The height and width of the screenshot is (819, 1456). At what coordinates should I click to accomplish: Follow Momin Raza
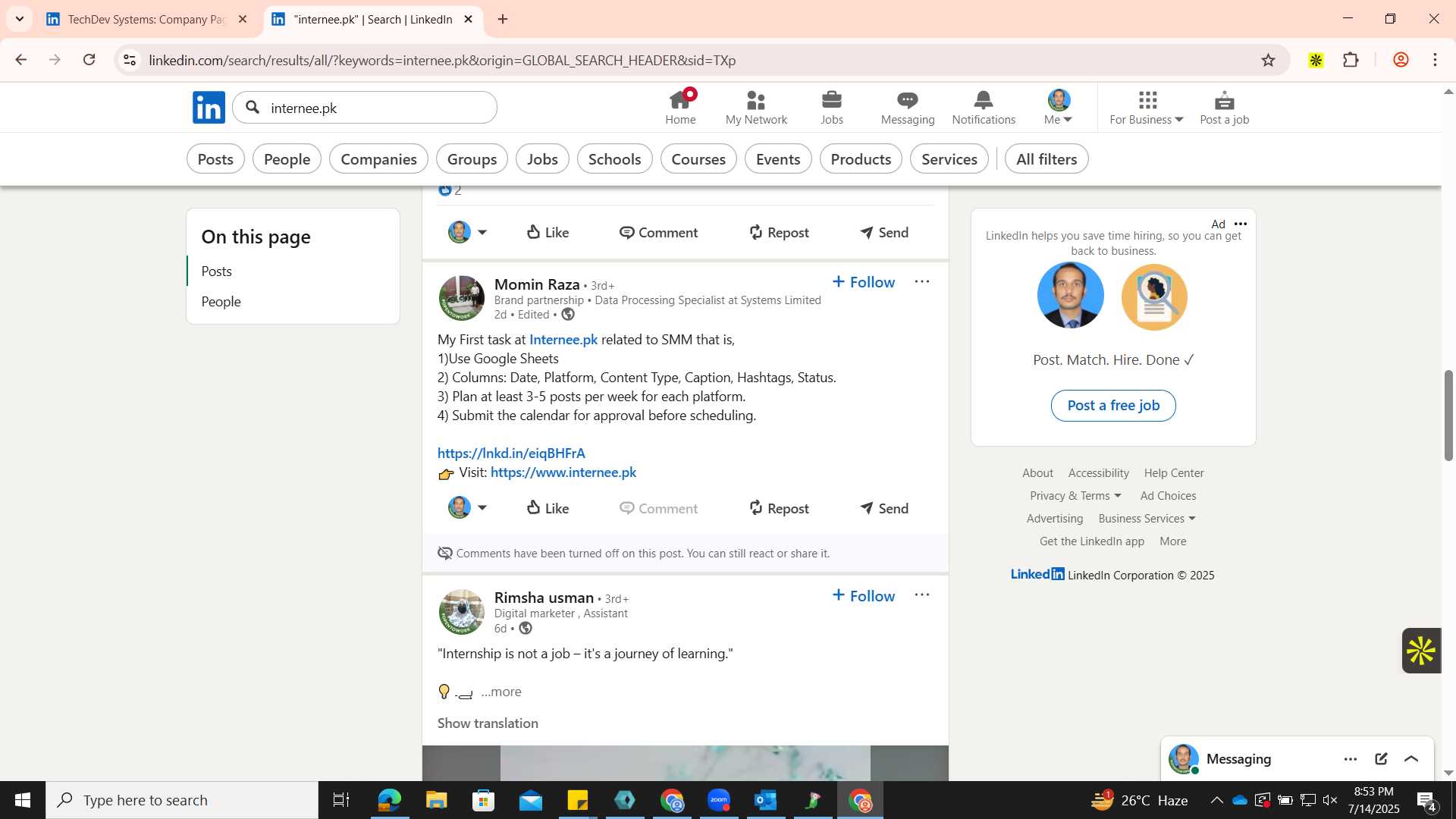point(863,282)
